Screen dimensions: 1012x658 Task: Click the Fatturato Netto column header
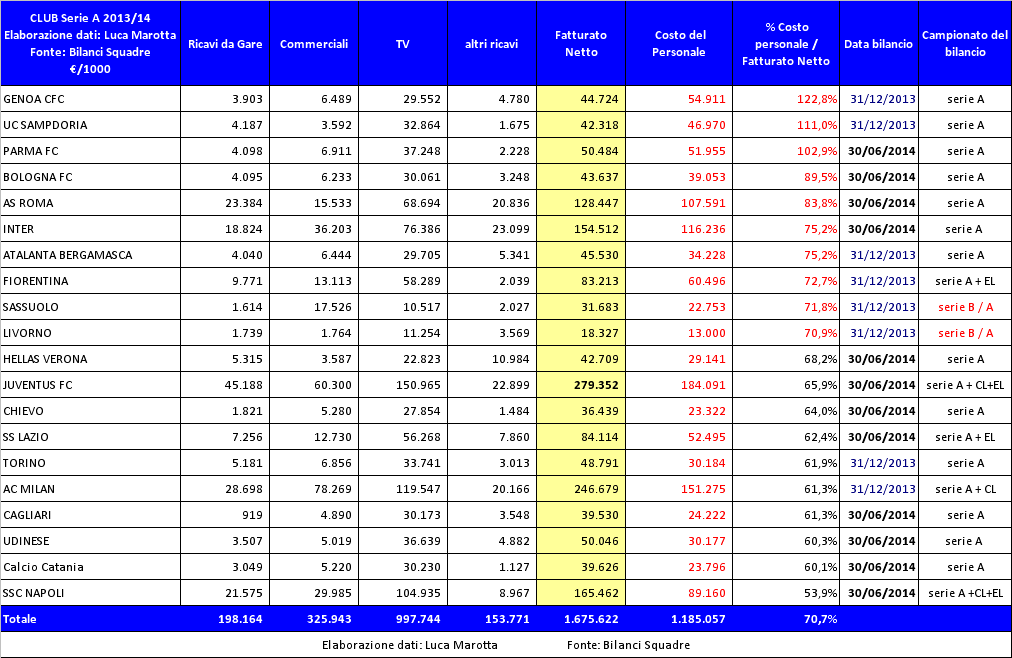coord(581,44)
